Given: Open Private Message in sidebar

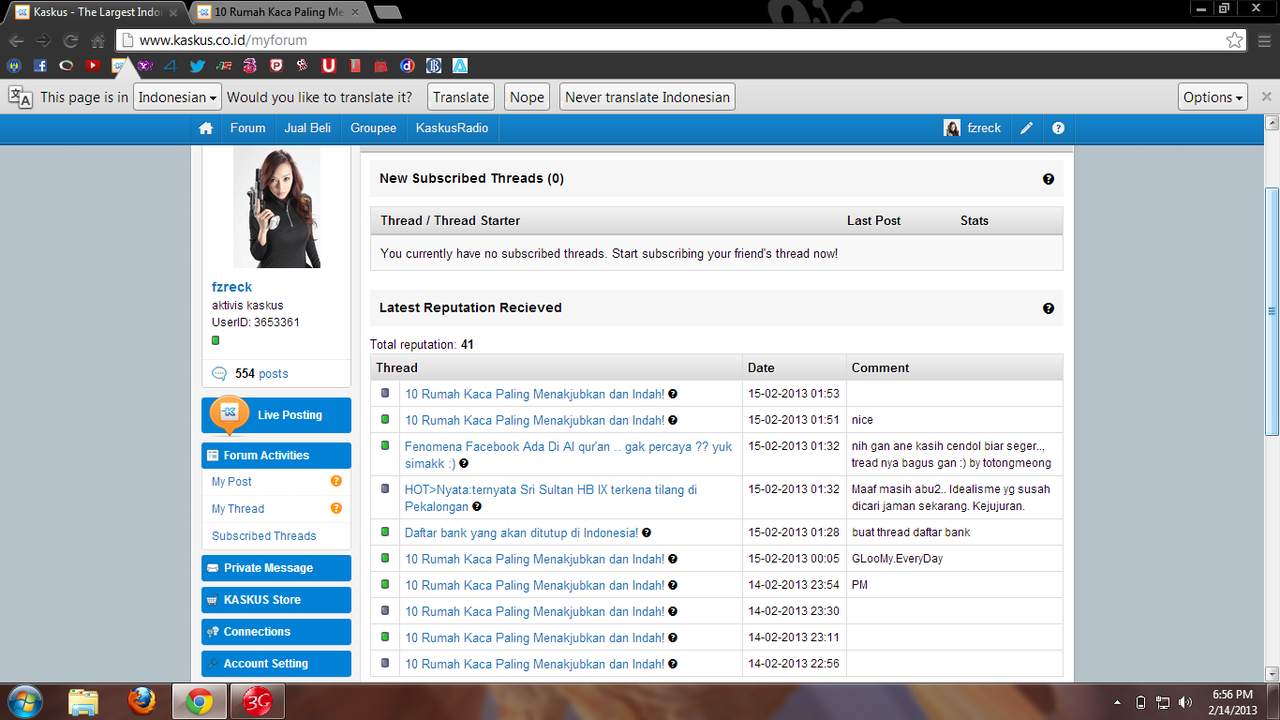Looking at the screenshot, I should pyautogui.click(x=276, y=568).
